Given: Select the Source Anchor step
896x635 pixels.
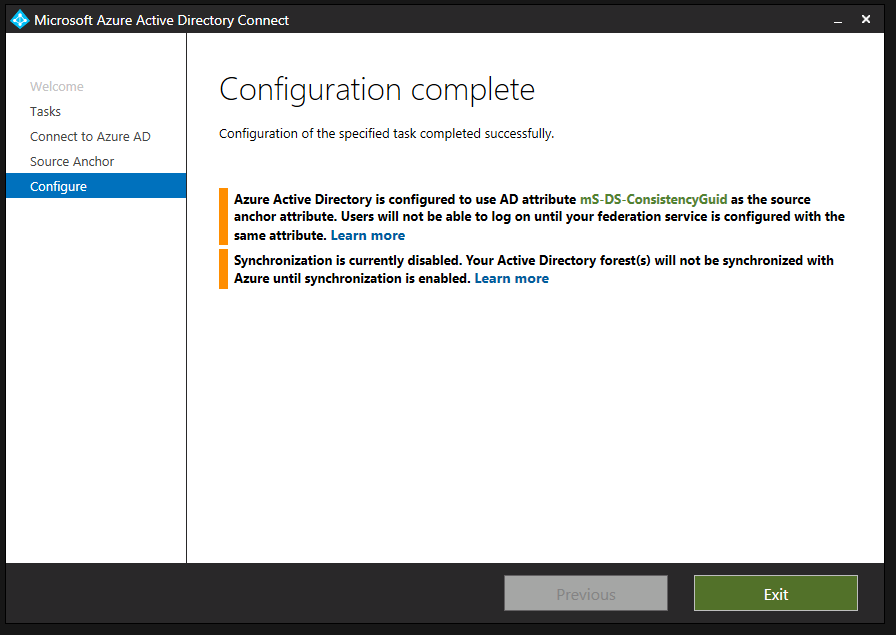Looking at the screenshot, I should (x=72, y=162).
